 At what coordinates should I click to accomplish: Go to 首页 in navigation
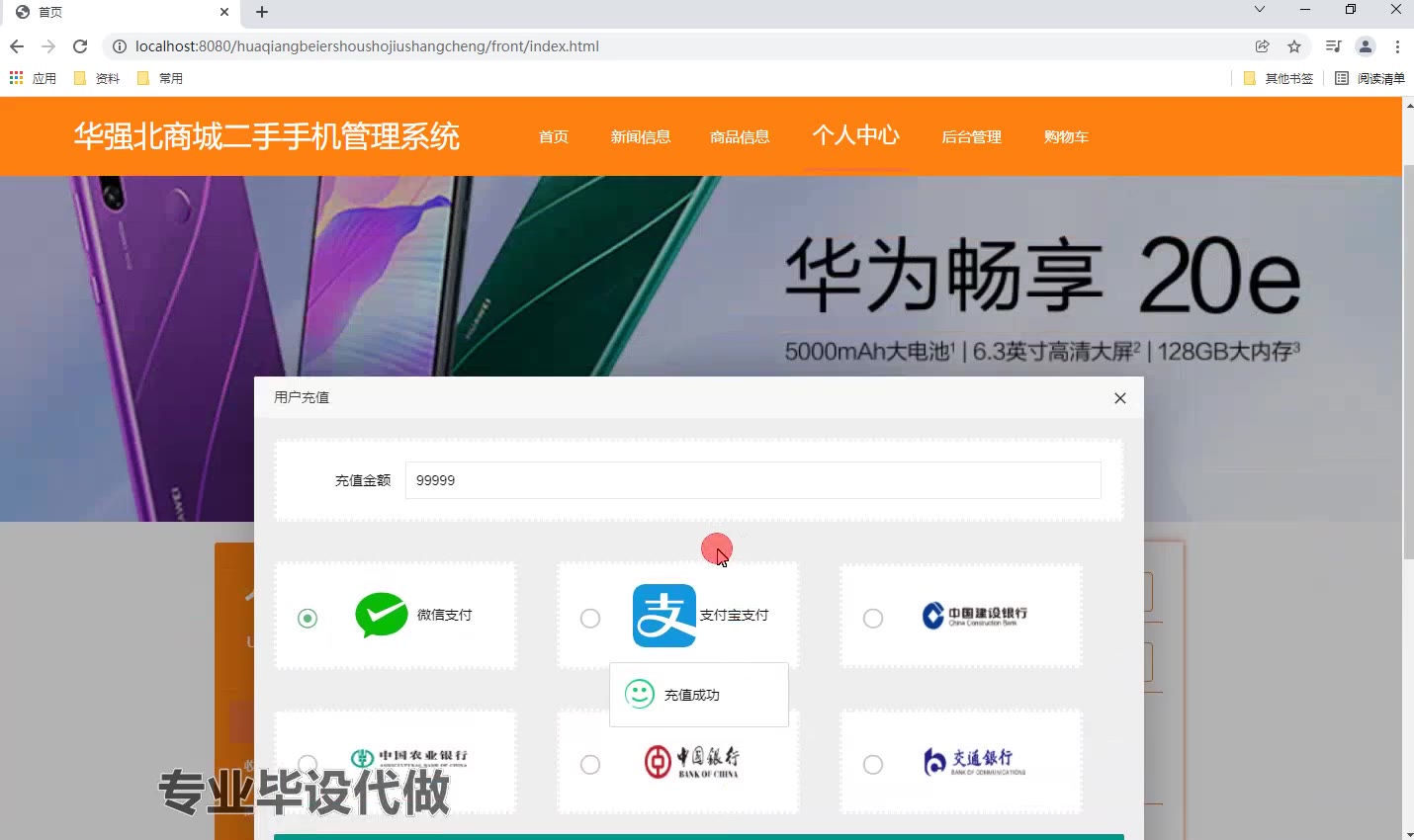pyautogui.click(x=554, y=136)
